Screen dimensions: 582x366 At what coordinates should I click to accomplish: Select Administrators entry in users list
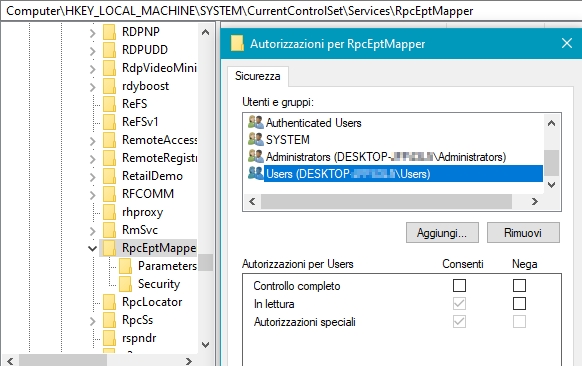point(386,157)
